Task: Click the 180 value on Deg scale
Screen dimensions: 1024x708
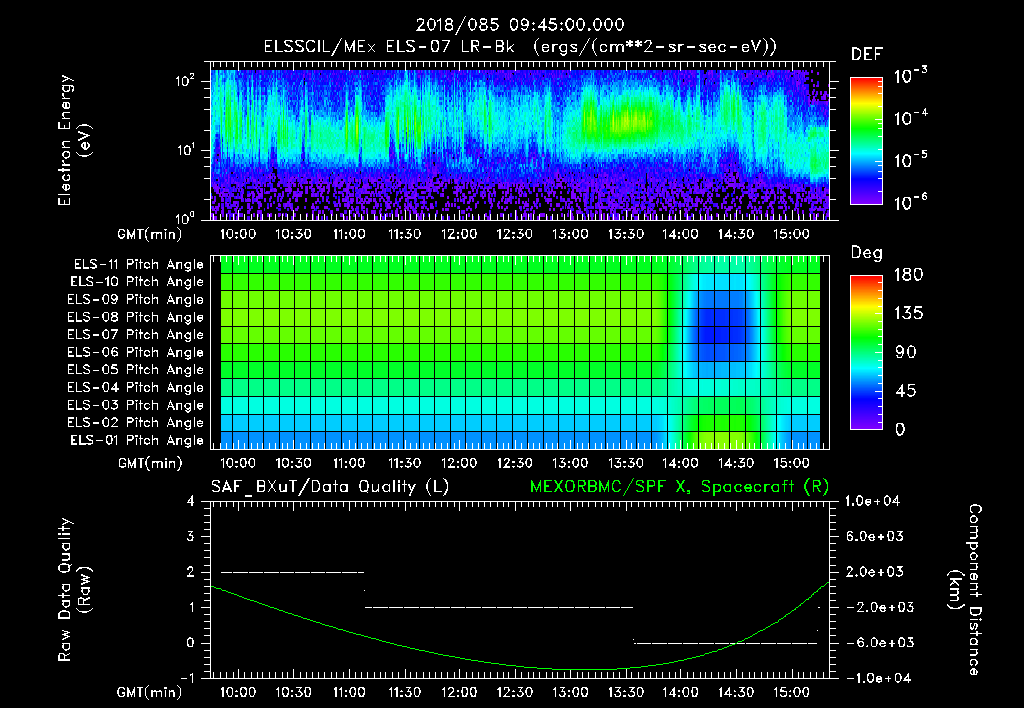Action: click(908, 275)
